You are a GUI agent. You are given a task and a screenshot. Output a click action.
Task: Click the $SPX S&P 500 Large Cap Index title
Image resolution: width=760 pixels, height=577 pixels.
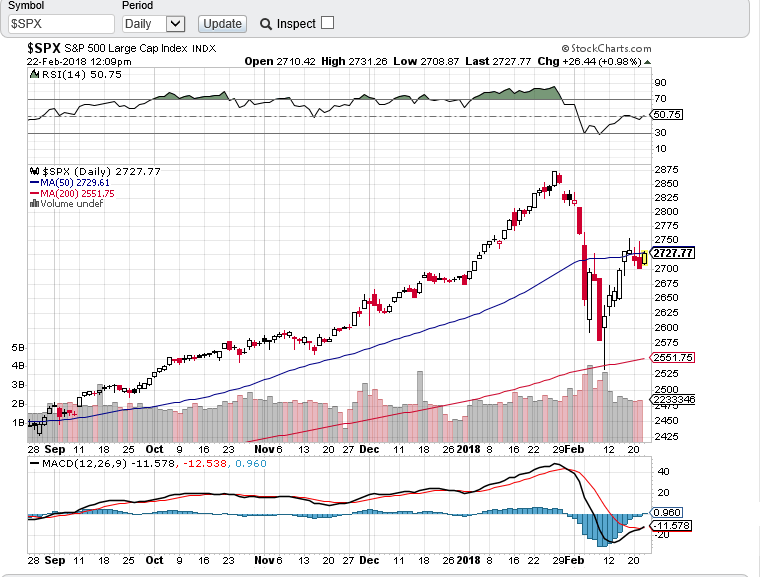click(x=122, y=48)
